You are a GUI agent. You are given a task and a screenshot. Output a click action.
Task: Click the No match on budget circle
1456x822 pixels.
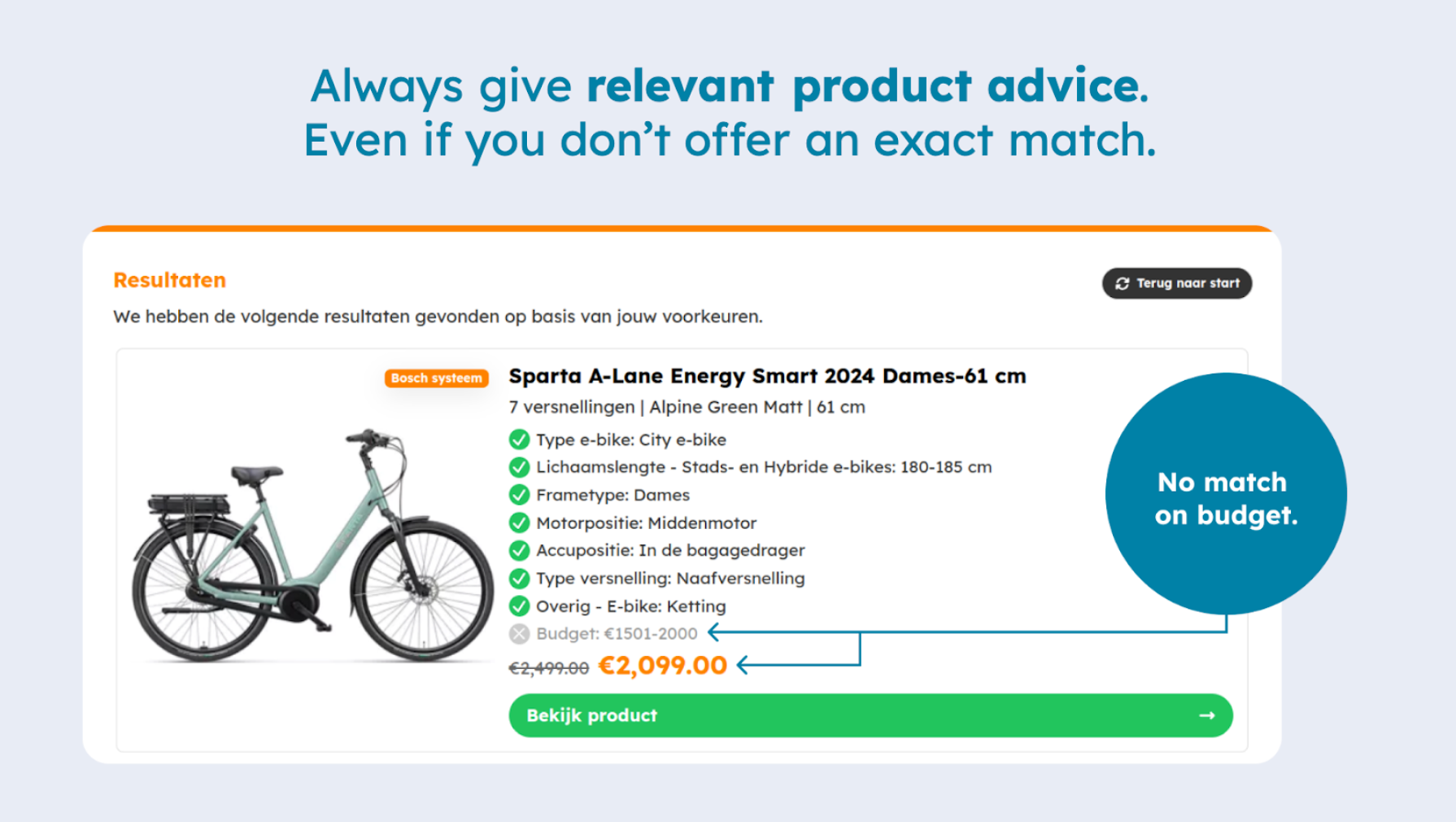(1226, 494)
